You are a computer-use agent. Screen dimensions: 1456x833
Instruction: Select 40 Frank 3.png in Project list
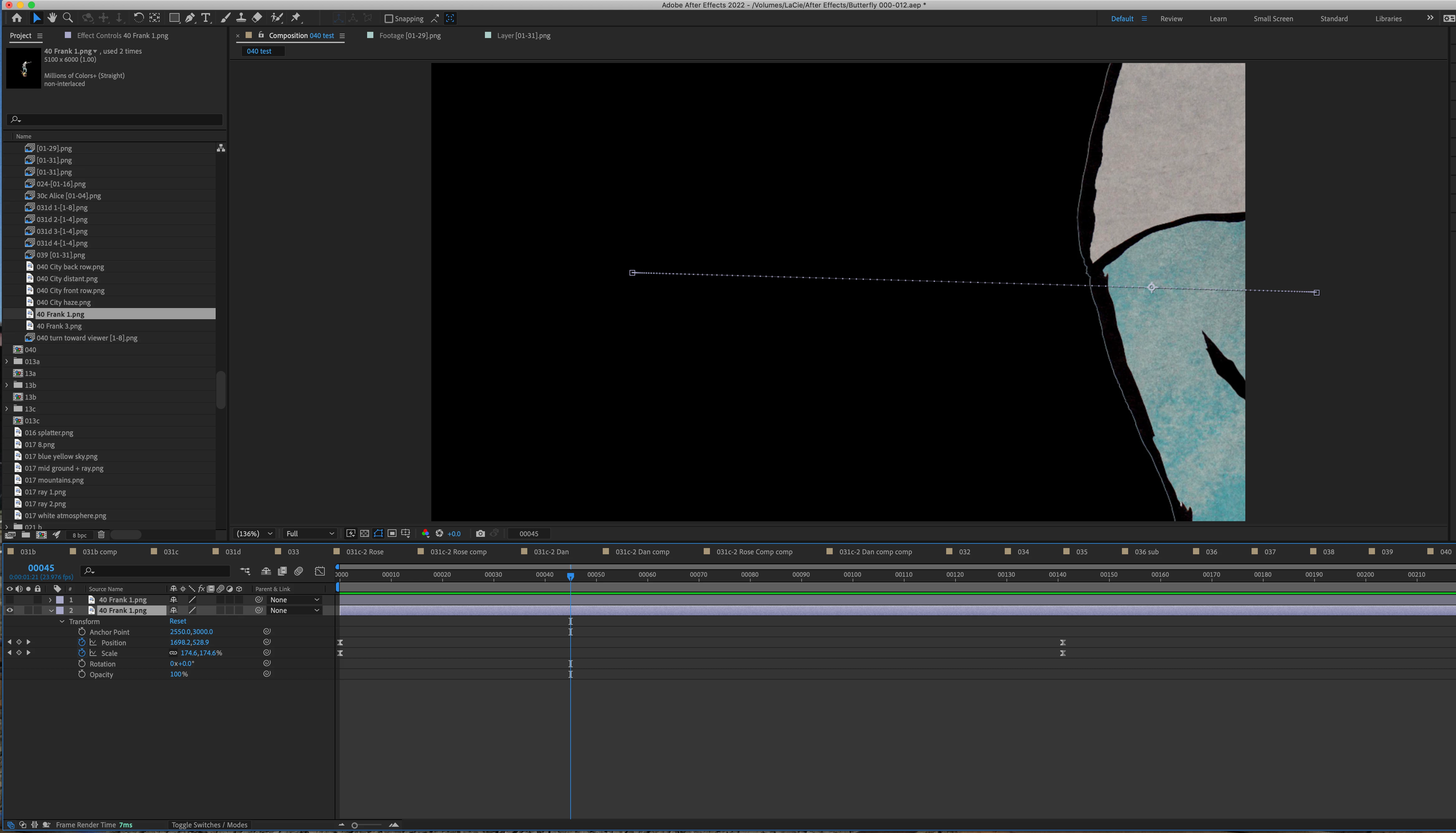59,326
